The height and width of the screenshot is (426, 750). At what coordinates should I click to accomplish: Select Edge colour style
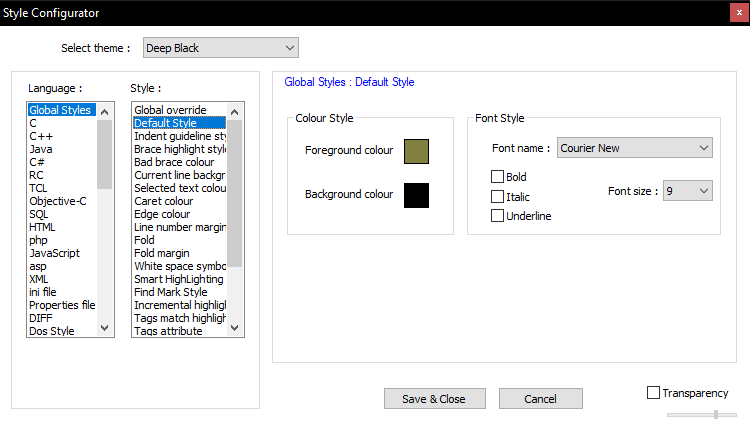pos(179,214)
